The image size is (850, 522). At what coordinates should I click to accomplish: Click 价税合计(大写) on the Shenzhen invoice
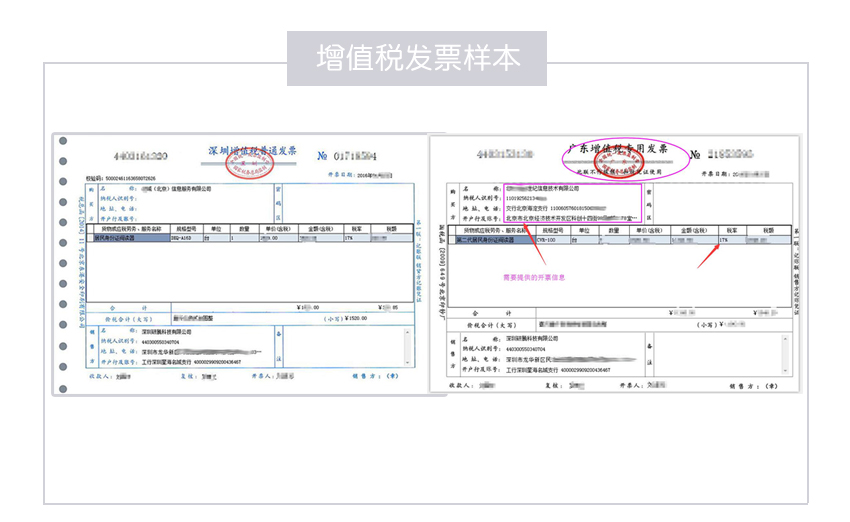point(128,319)
